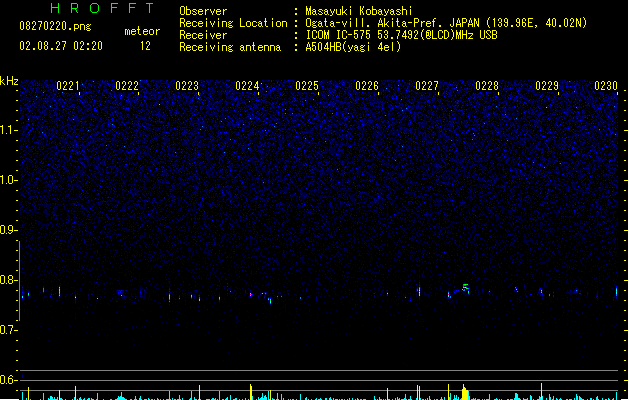Click the HROFFT title text

103,8
